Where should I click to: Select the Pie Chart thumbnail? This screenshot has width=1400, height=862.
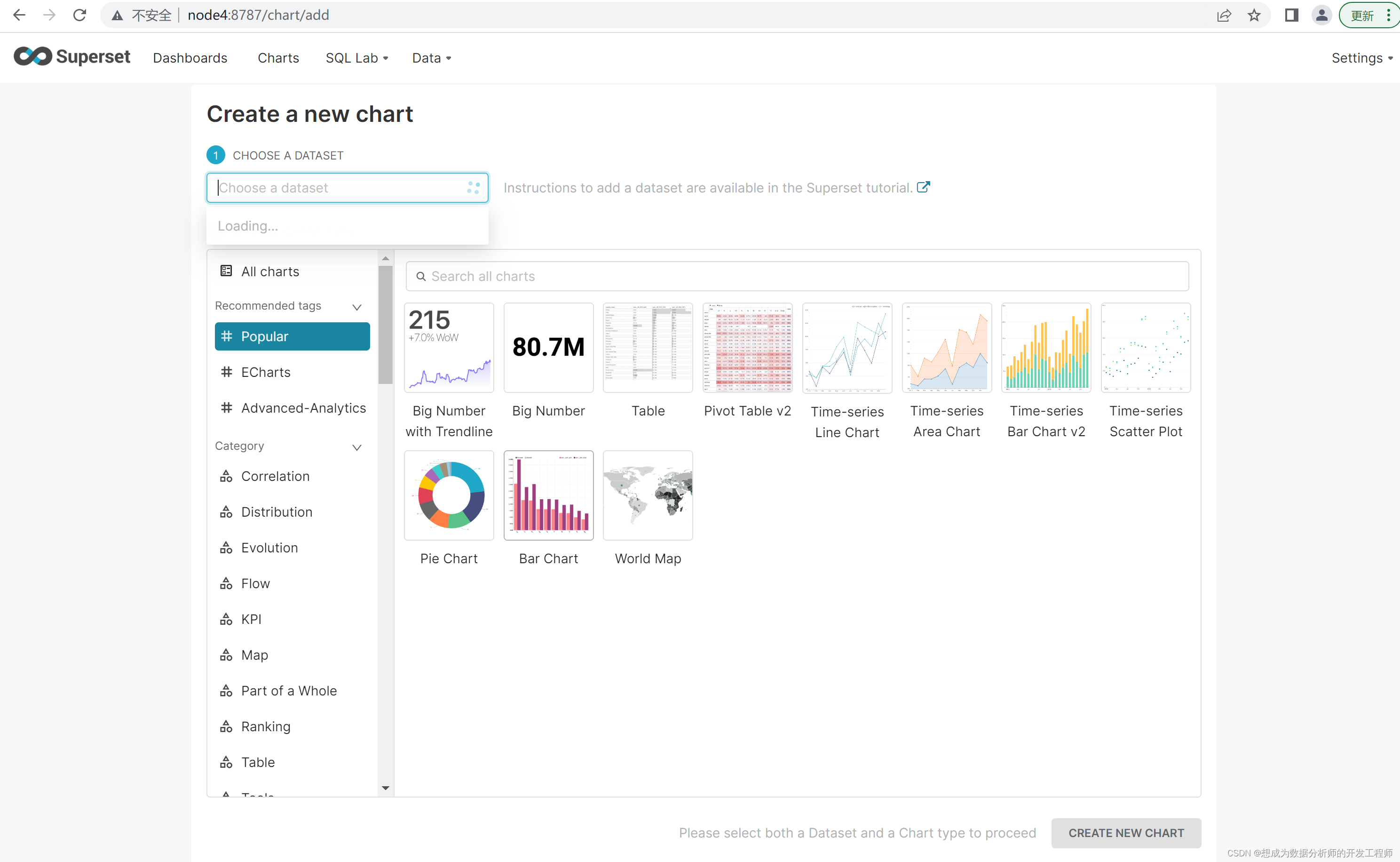tap(449, 495)
